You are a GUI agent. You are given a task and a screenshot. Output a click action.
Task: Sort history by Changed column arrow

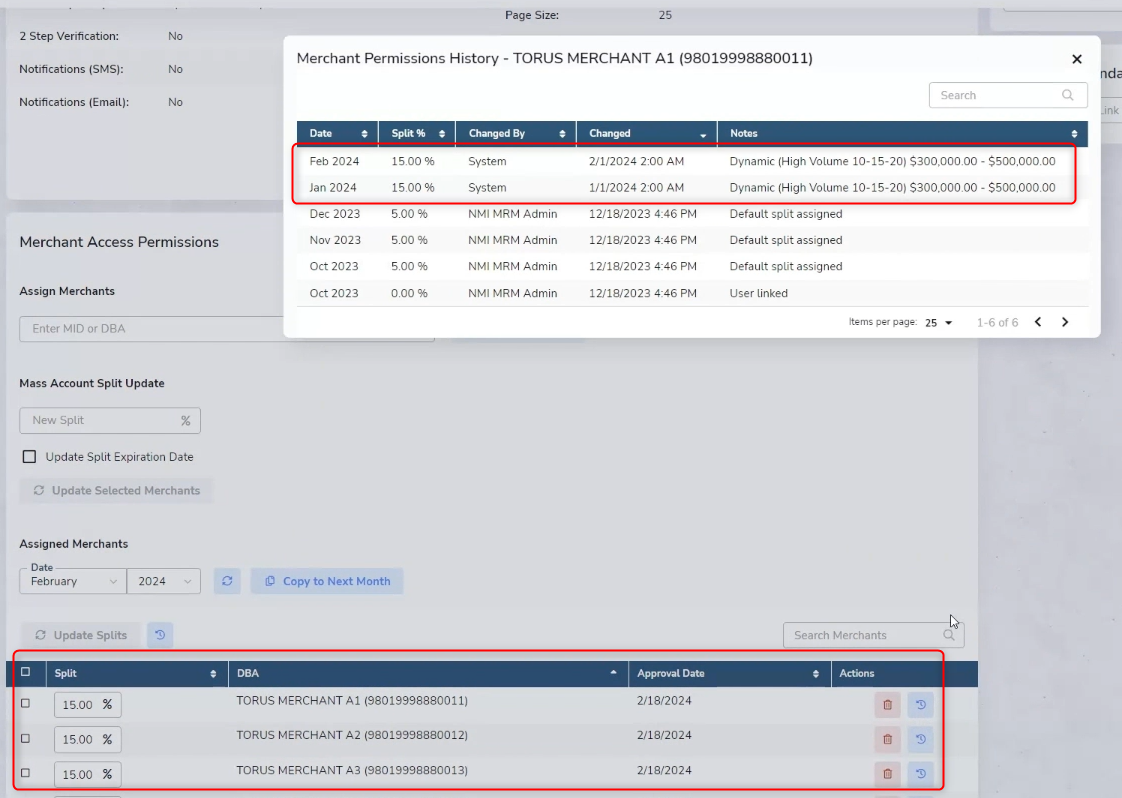(x=703, y=135)
